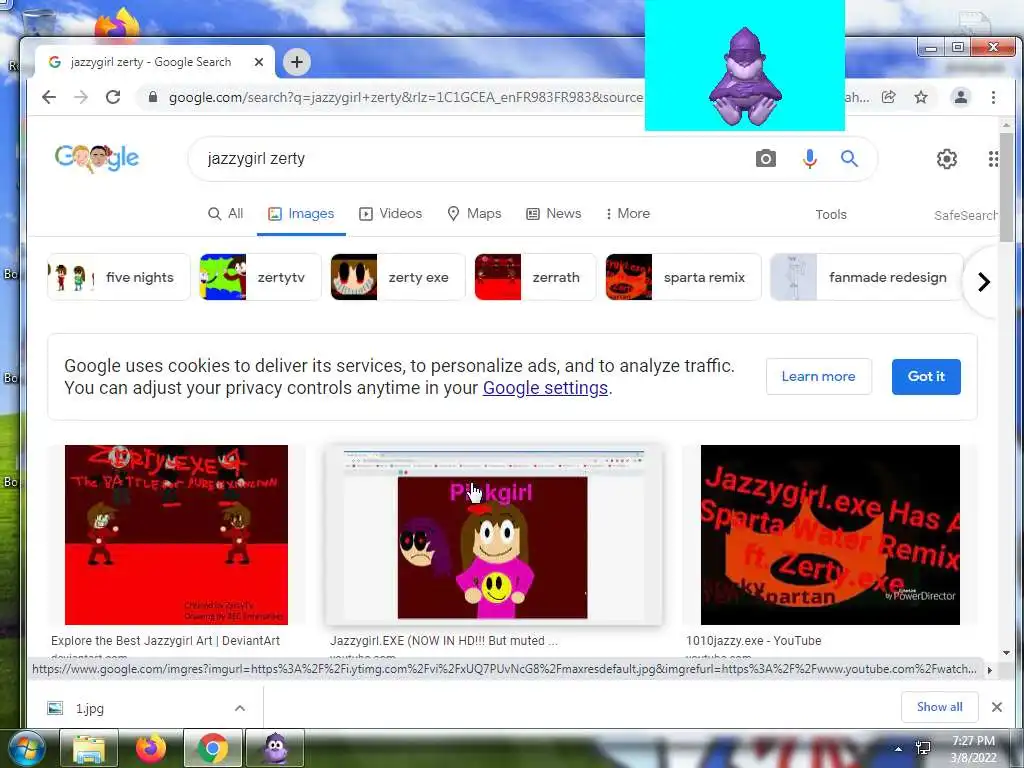Viewport: 1024px width, 768px height.
Task: Expand the More search options menu
Action: (x=628, y=214)
